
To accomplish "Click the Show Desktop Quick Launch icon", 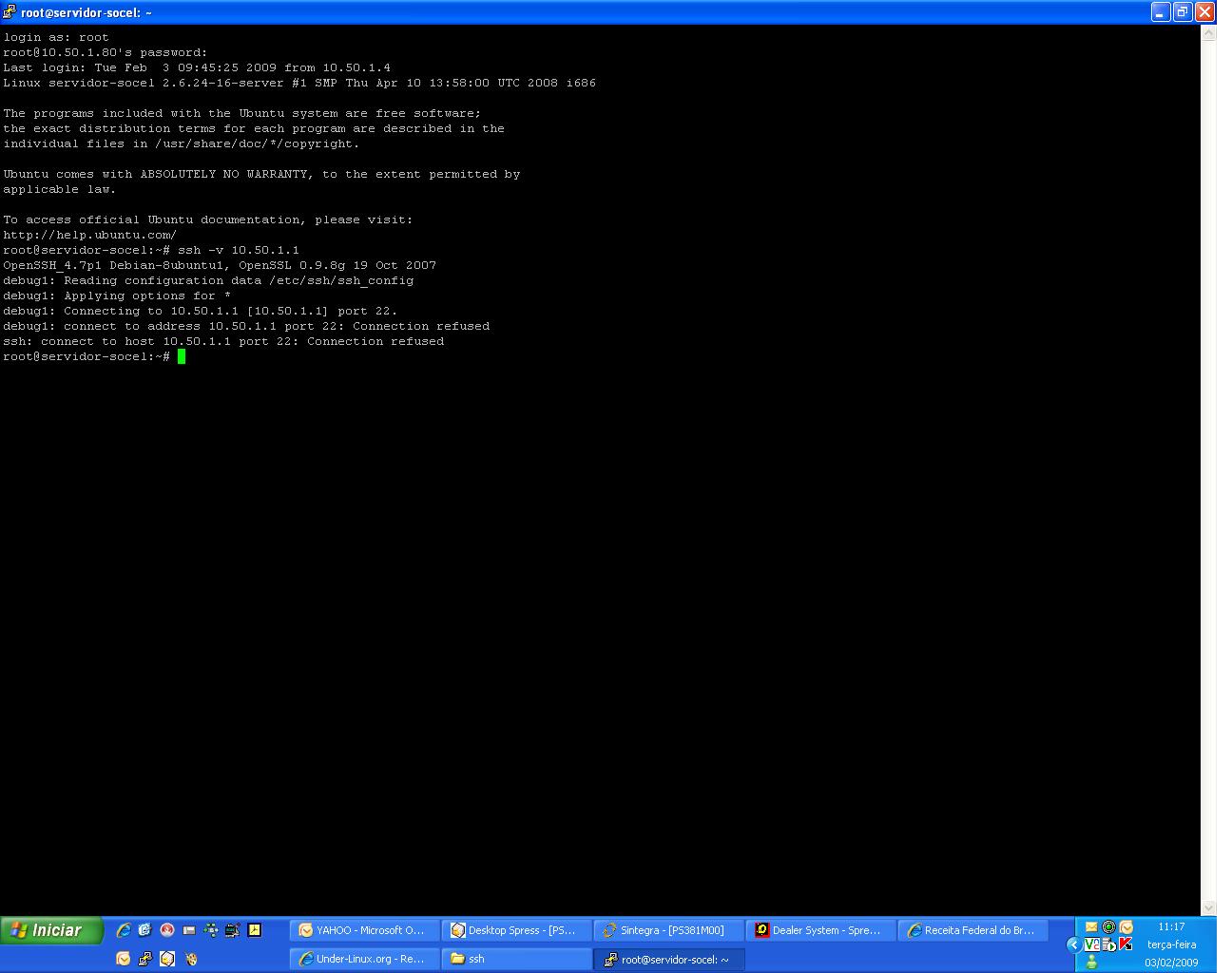I will pyautogui.click(x=189, y=930).
